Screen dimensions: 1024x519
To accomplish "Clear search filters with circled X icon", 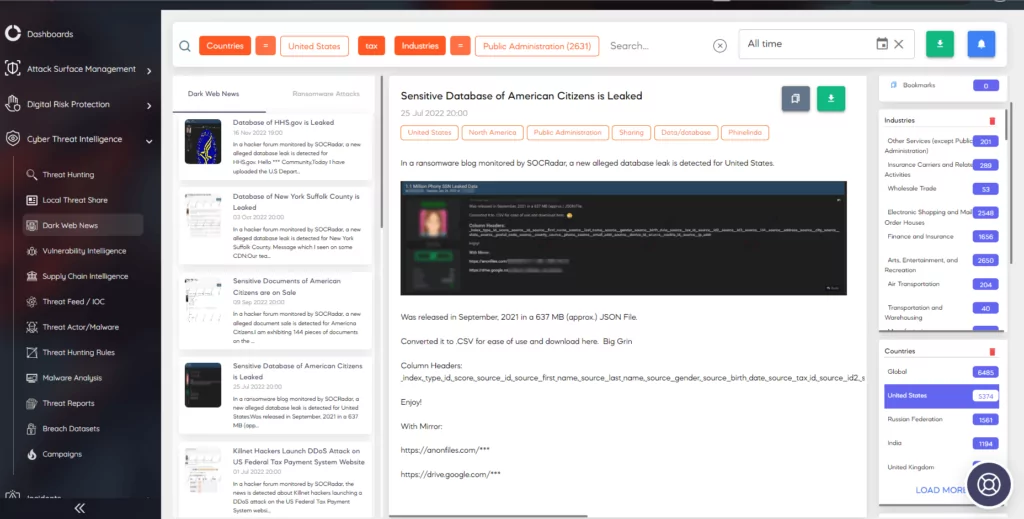I will click(720, 46).
